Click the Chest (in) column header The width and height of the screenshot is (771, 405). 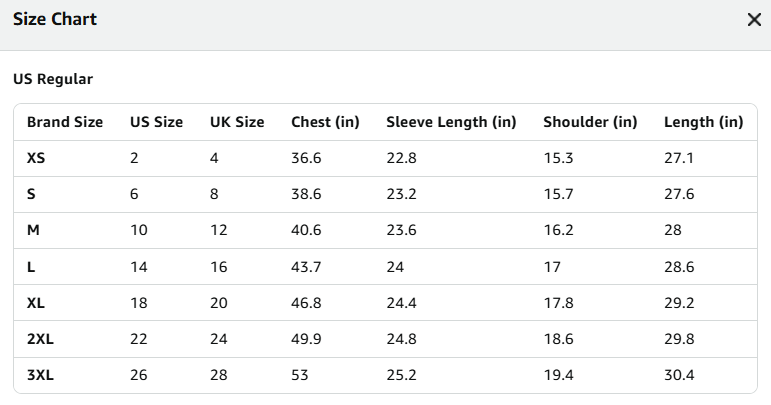[325, 122]
